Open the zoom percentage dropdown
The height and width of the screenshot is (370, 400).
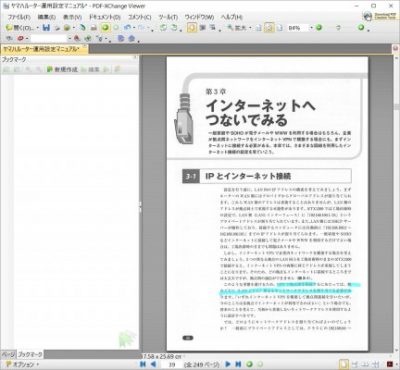312,28
